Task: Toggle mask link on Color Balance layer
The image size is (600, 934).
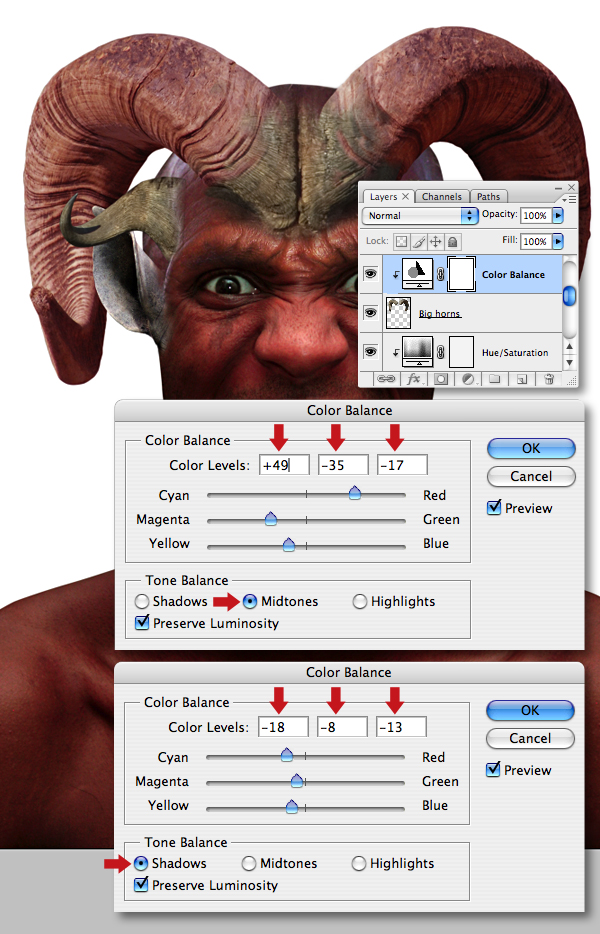Action: [x=440, y=275]
